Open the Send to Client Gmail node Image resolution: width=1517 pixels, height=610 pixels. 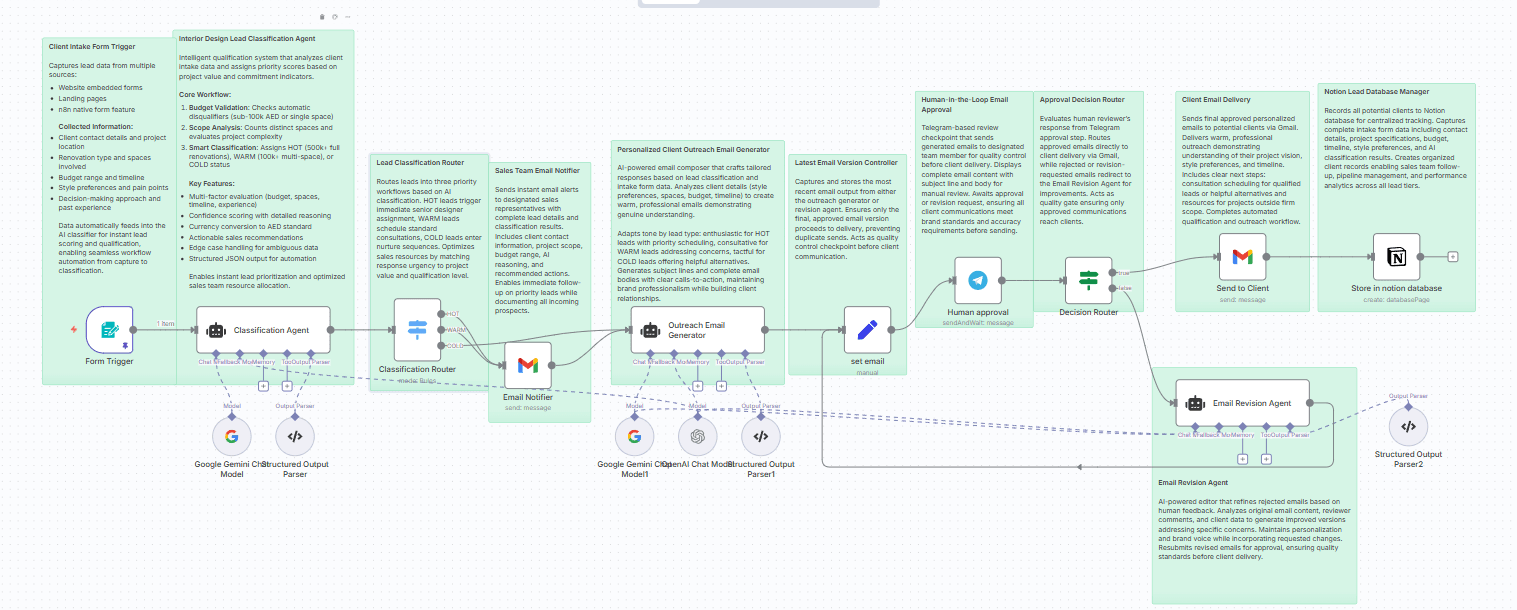(x=1241, y=256)
